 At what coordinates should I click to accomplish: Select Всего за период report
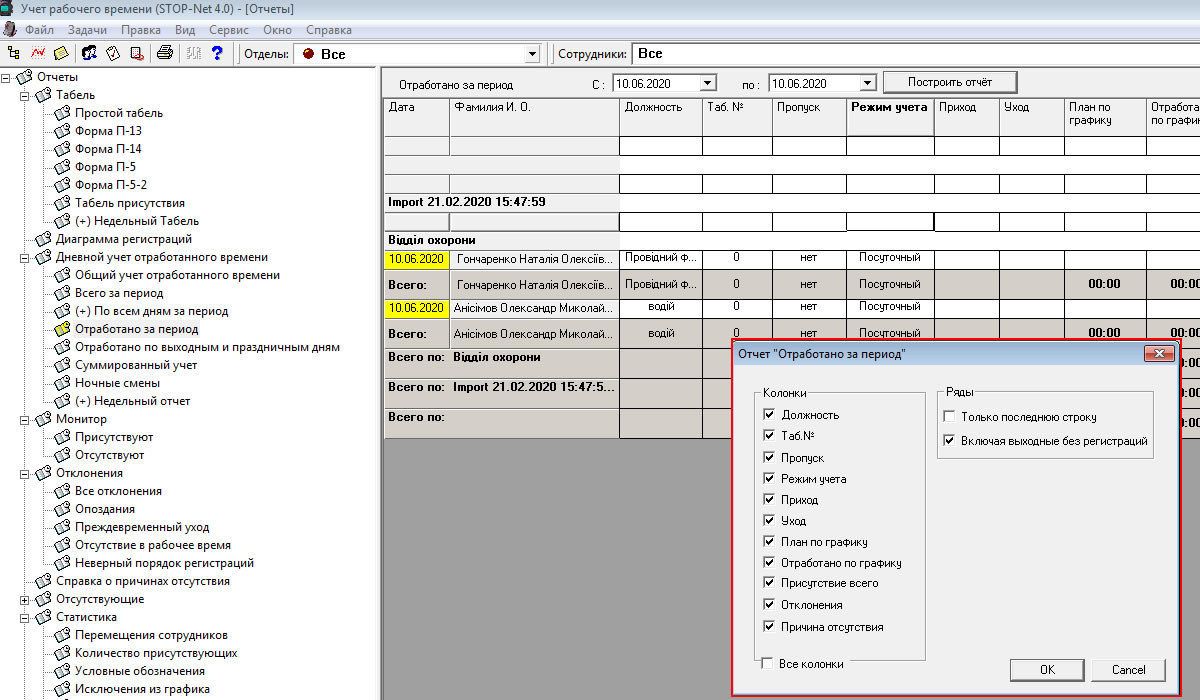tap(119, 293)
